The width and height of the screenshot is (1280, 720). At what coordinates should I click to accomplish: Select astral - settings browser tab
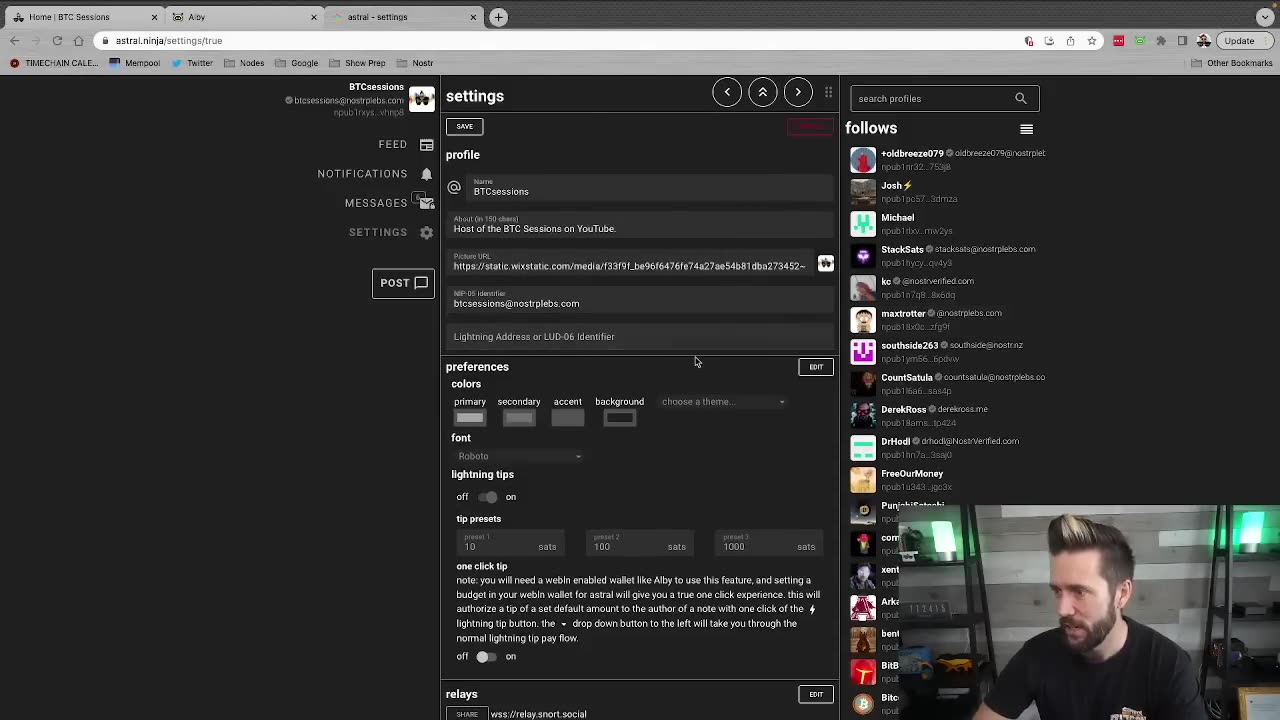pyautogui.click(x=404, y=17)
